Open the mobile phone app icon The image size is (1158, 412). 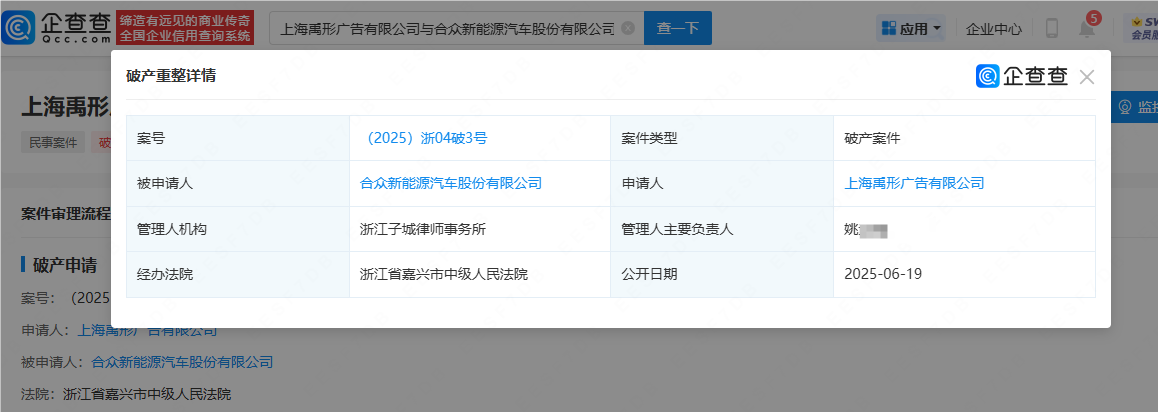pyautogui.click(x=1051, y=29)
